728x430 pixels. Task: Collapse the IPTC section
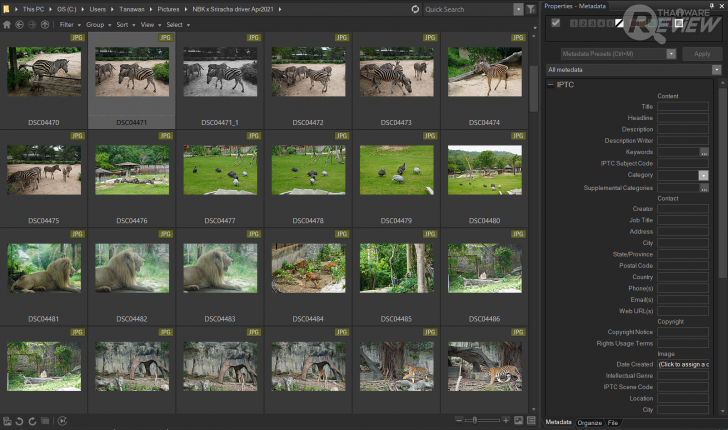550,85
